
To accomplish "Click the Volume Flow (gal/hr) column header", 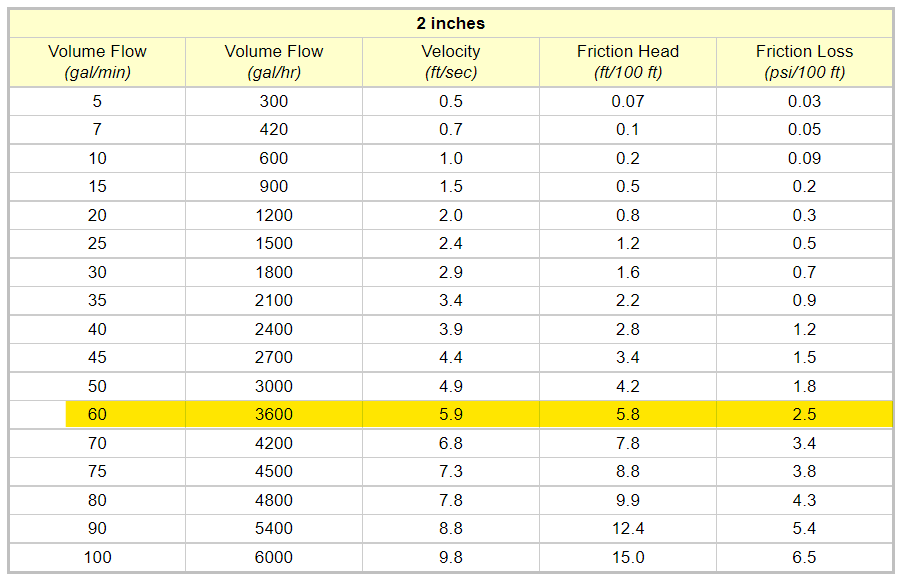I will [x=274, y=61].
